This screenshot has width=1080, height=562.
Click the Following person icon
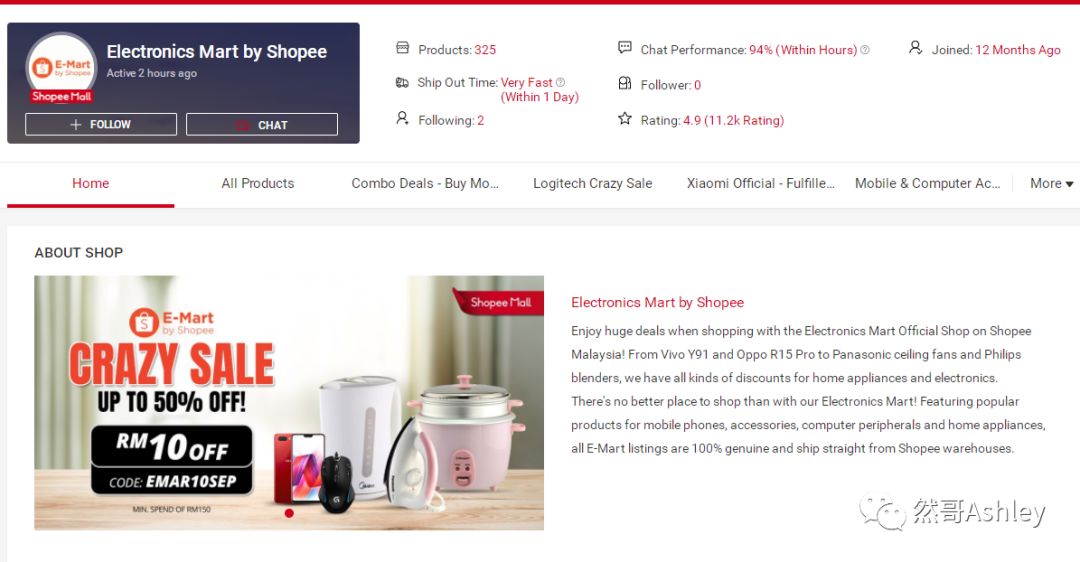(402, 118)
